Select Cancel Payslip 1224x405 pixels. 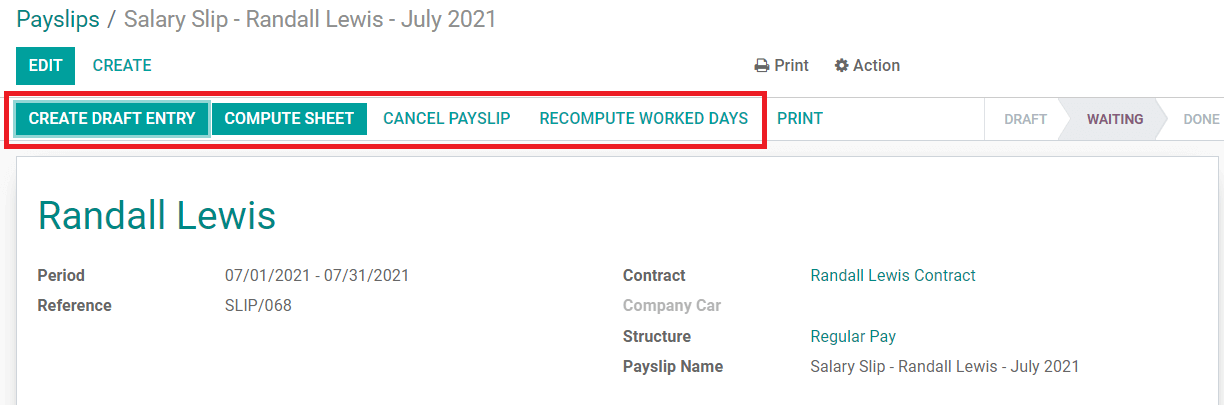(x=447, y=119)
